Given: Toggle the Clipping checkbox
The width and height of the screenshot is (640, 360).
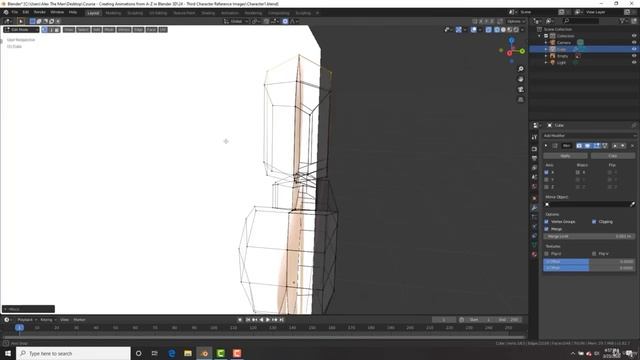Looking at the screenshot, I should (x=594, y=222).
